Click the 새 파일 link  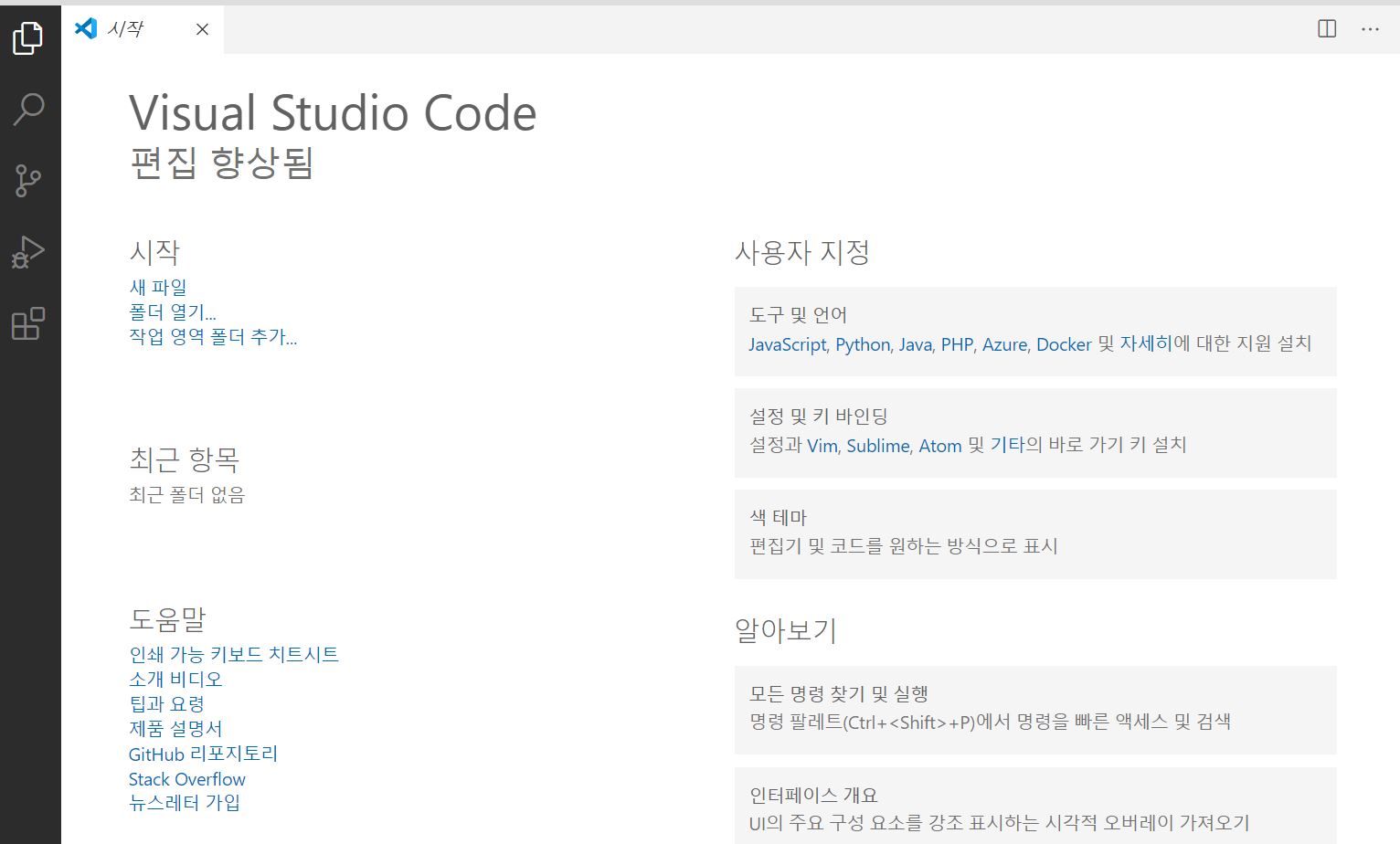tap(158, 287)
